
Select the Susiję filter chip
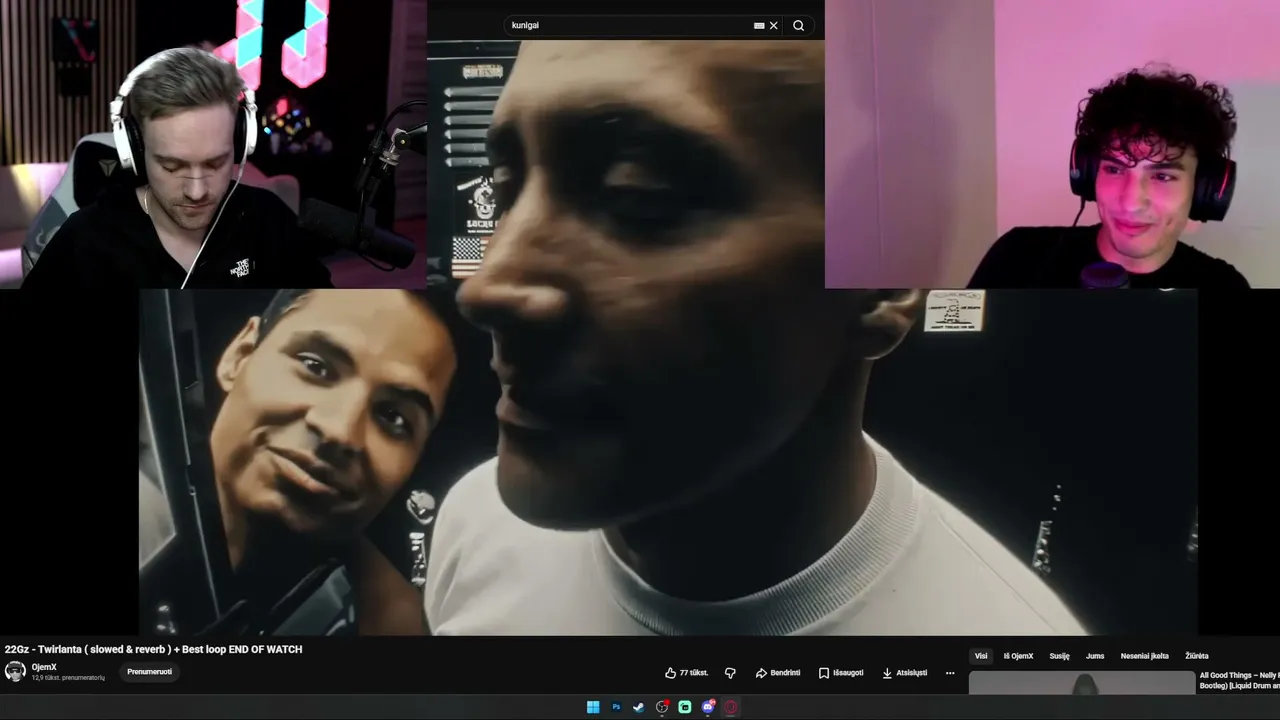tap(1059, 656)
